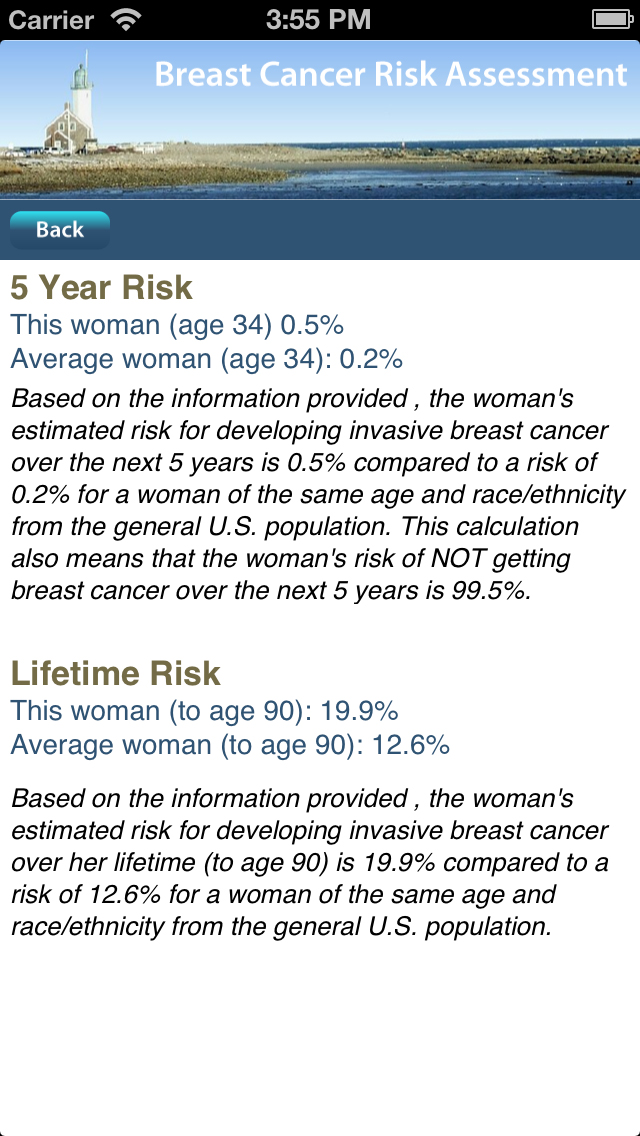Tap the shoreline banner photo
The image size is (640, 1136).
click(x=320, y=120)
